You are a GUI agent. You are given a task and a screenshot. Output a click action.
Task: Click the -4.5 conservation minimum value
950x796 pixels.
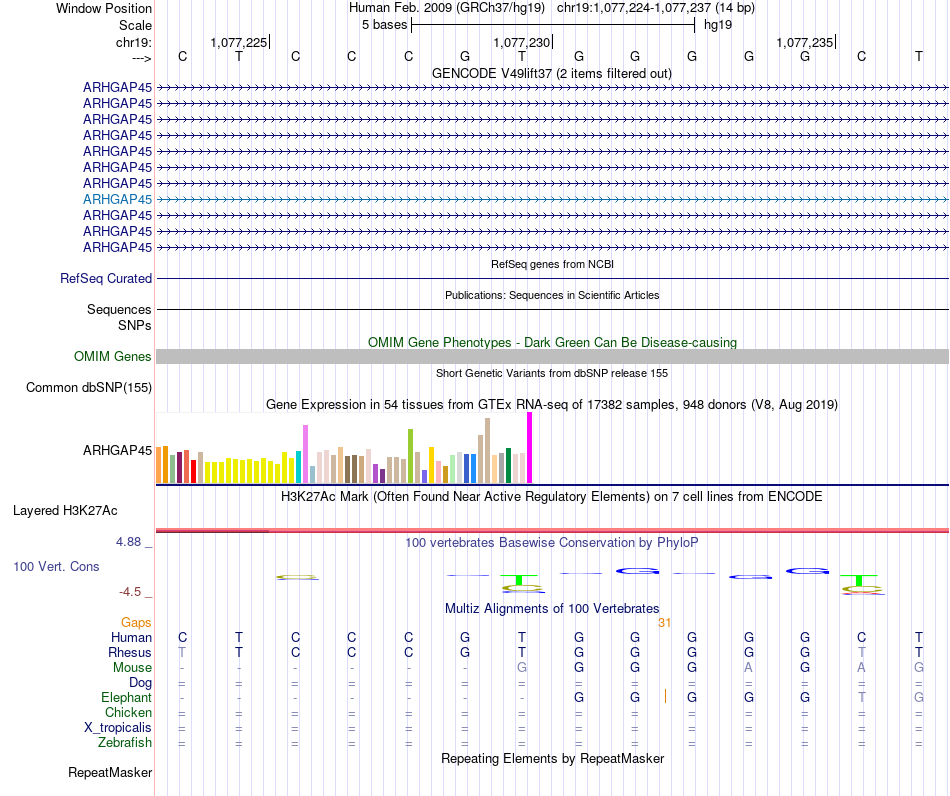coord(130,592)
